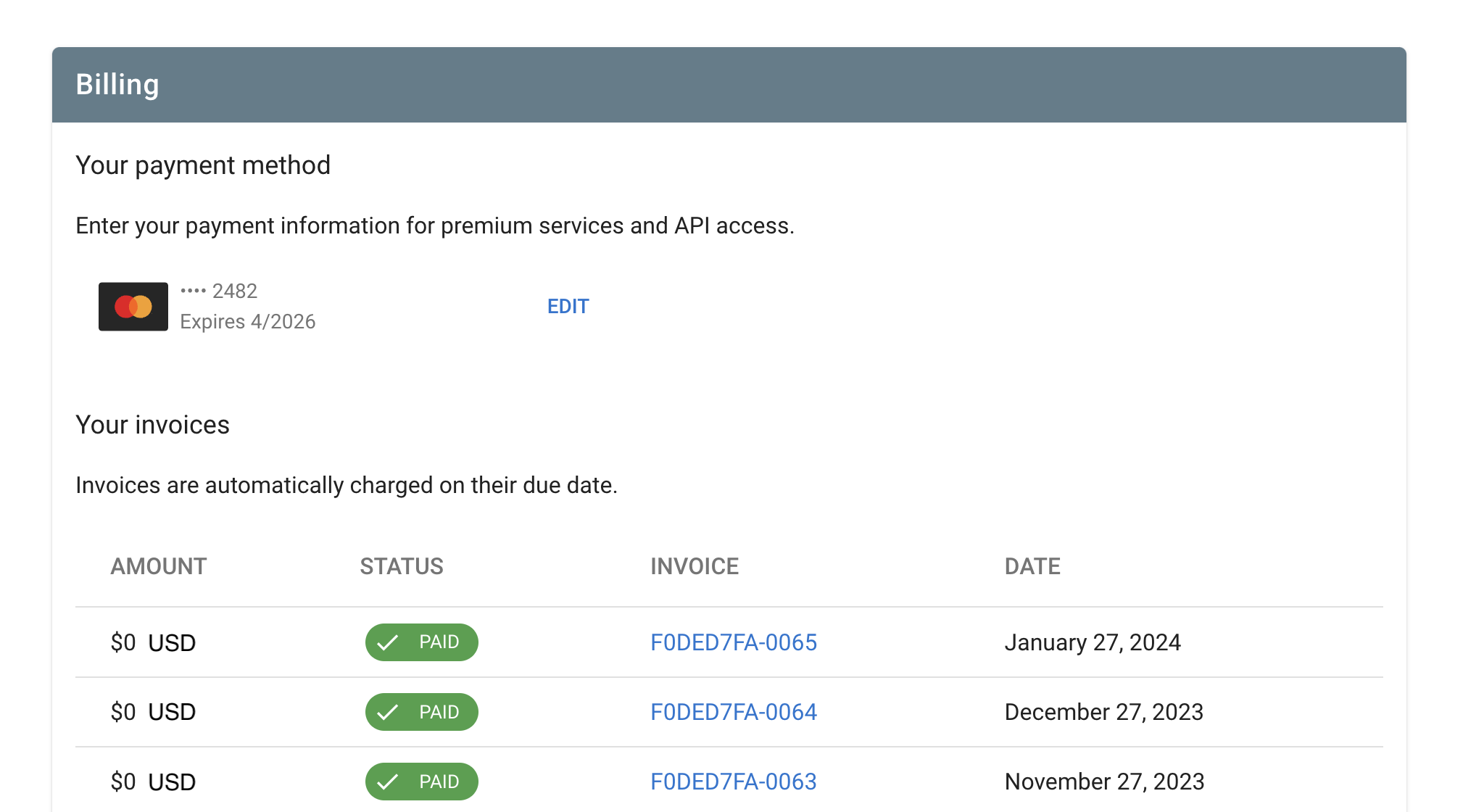Click PAID badge for November 27 invoice
Screen dimensions: 1463x812
pyautogui.click(x=421, y=782)
